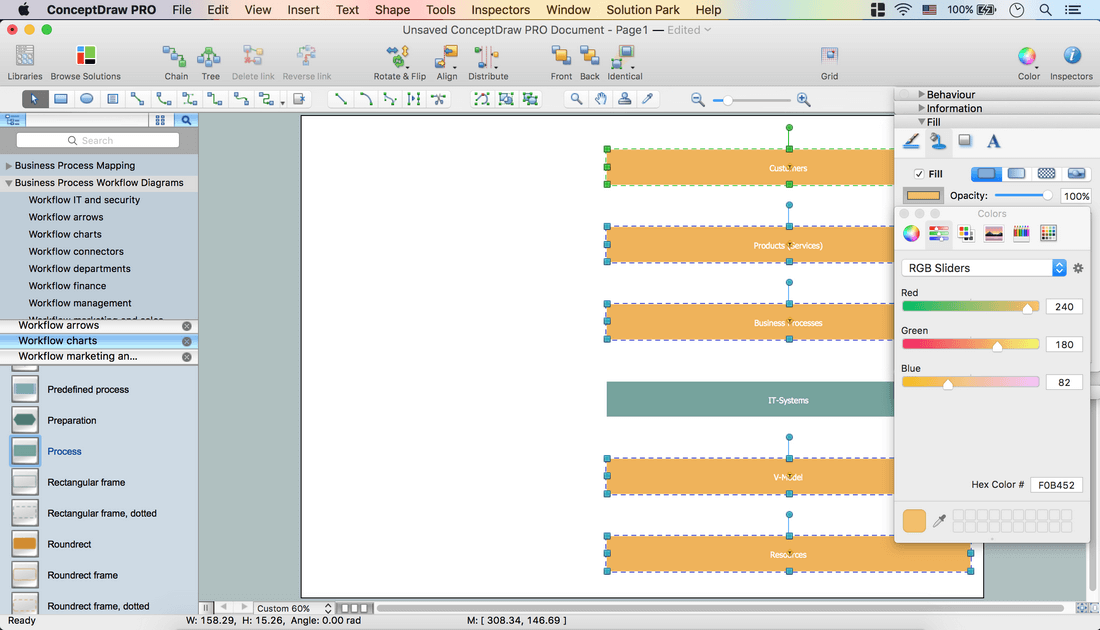Select Workflow finance library item
This screenshot has height=630, width=1100.
[x=67, y=286]
